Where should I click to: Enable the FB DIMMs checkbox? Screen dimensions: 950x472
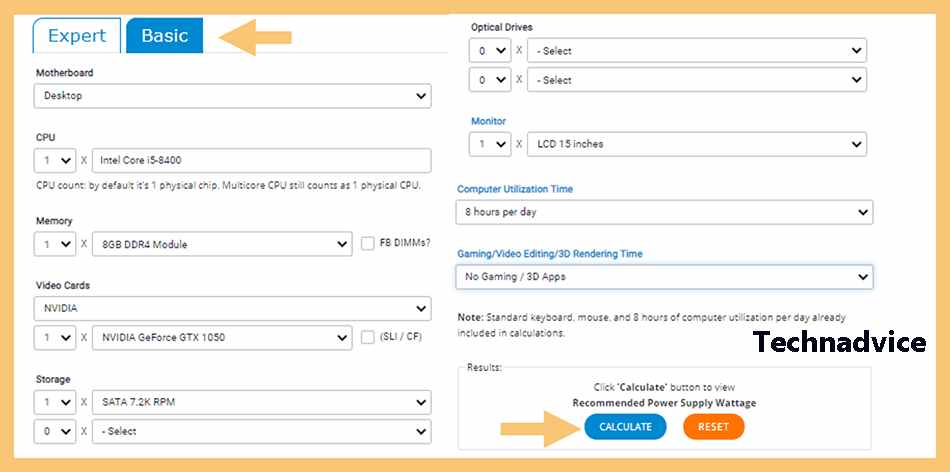(x=367, y=244)
